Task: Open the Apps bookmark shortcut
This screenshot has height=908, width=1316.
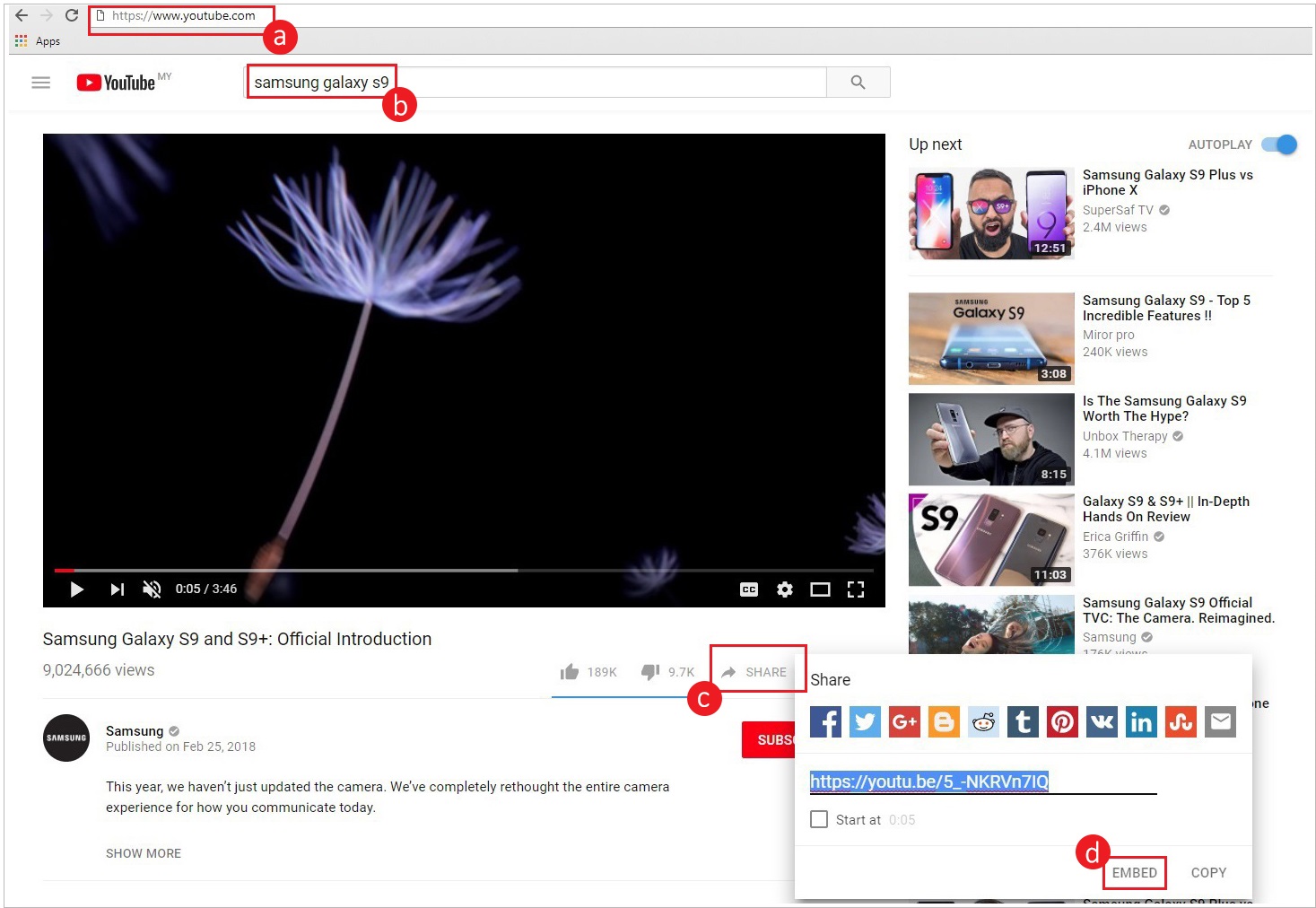Action: pos(38,41)
